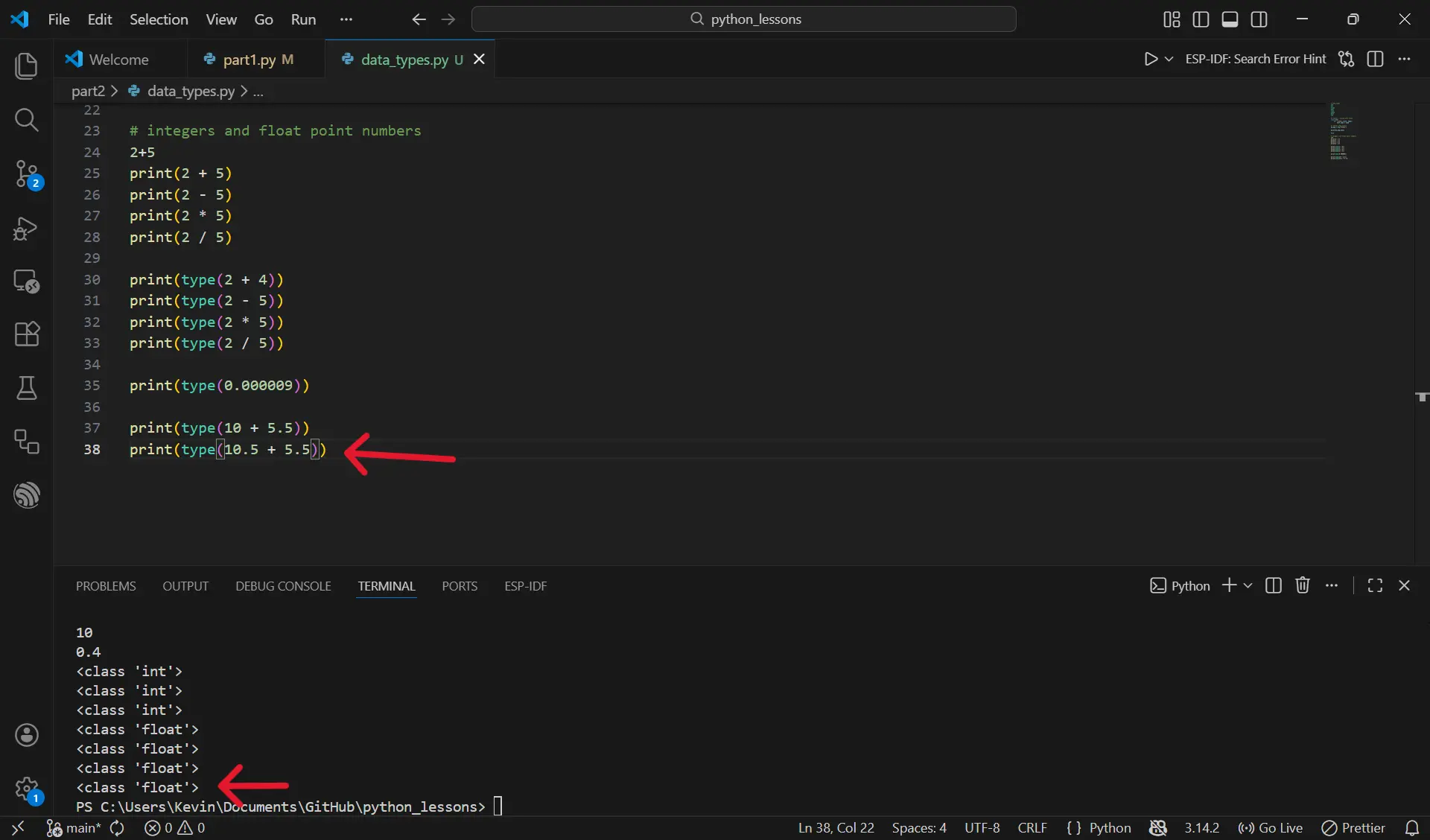
Task: Open the File menu
Action: pos(59,19)
